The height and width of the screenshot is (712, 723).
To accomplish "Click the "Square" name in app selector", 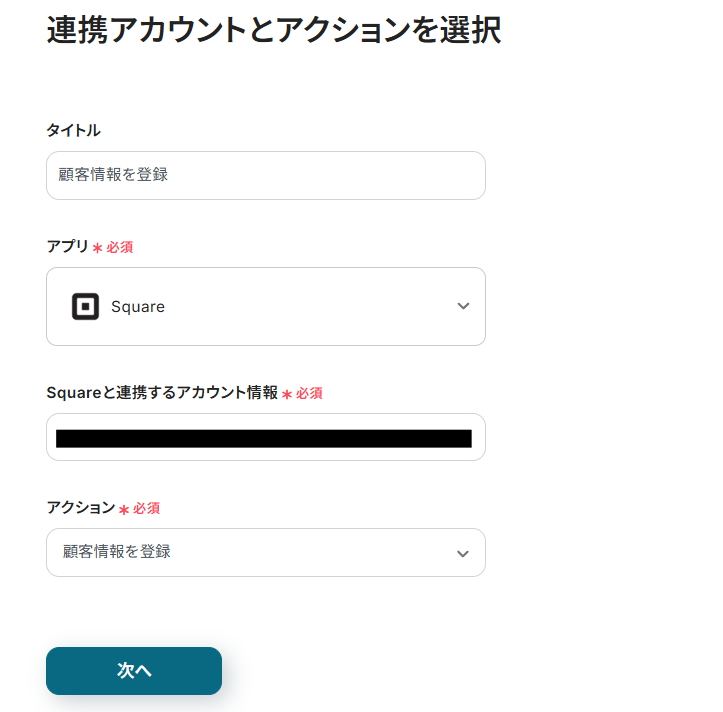I will pos(138,307).
